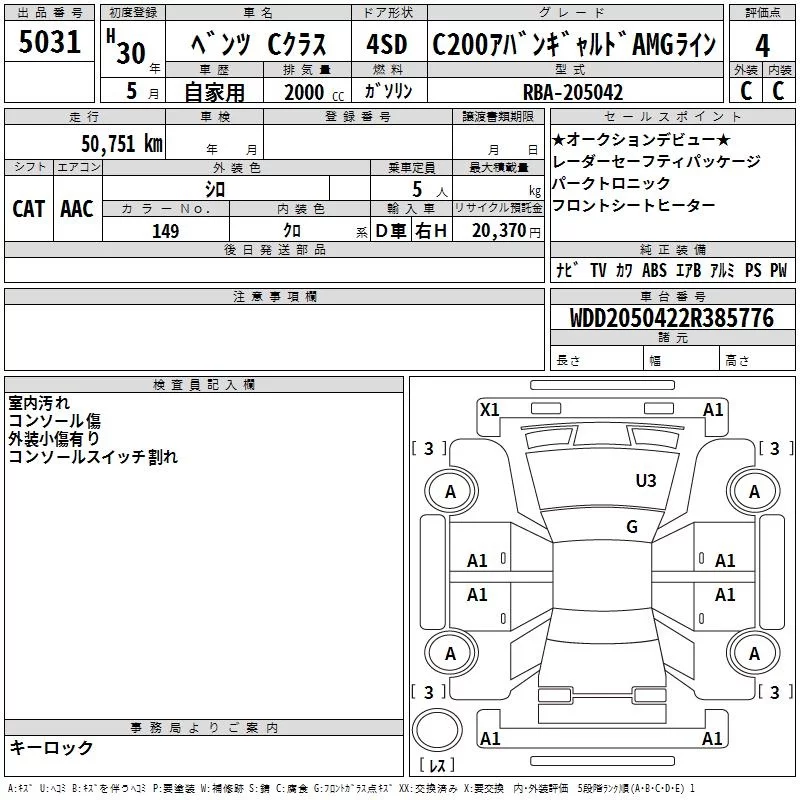Click the 長さ dimension field
800x800 pixels.
(597, 360)
